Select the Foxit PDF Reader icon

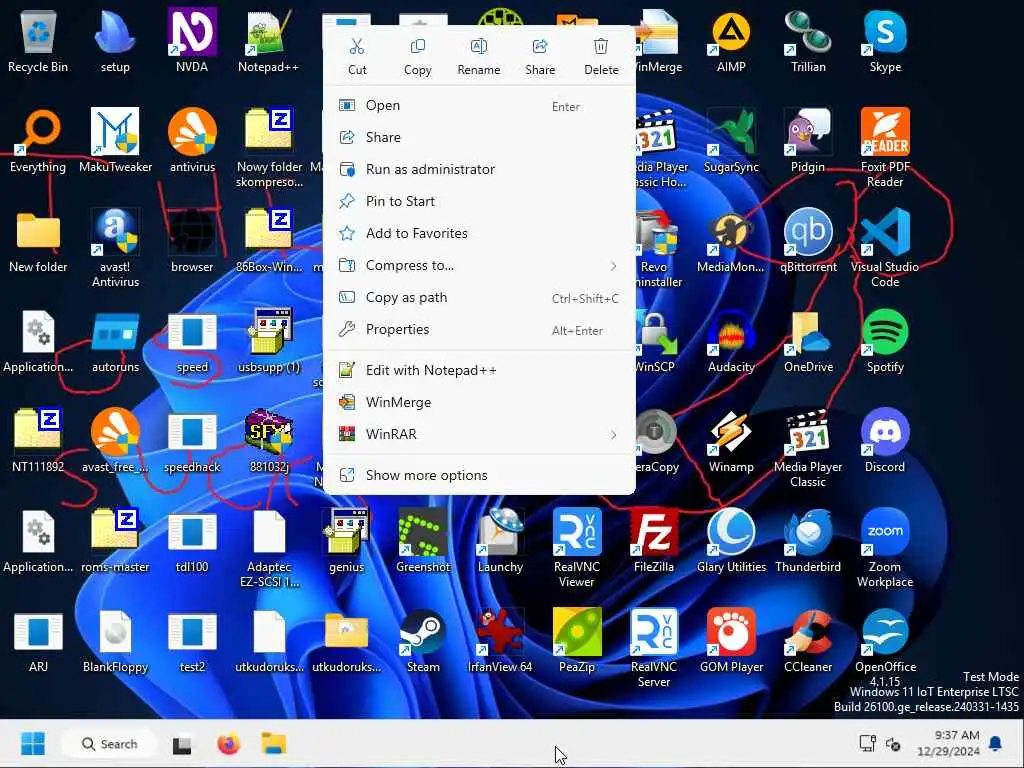tap(885, 148)
